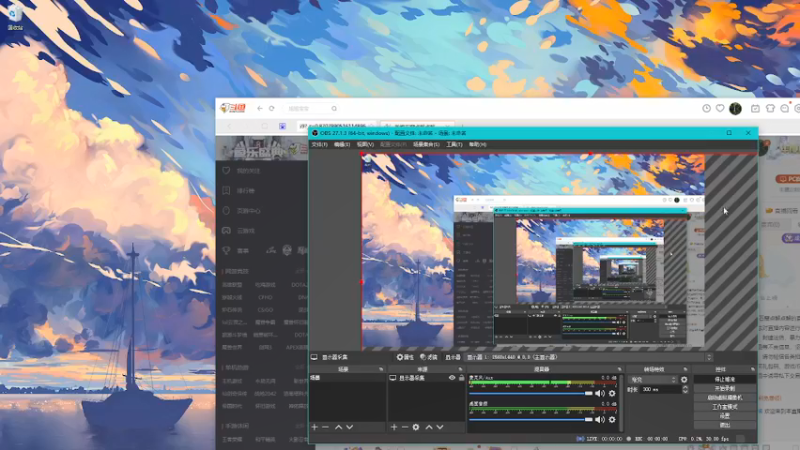Click the 工作室模式 studio mode button
Image resolution: width=800 pixels, height=450 pixels.
pos(724,407)
